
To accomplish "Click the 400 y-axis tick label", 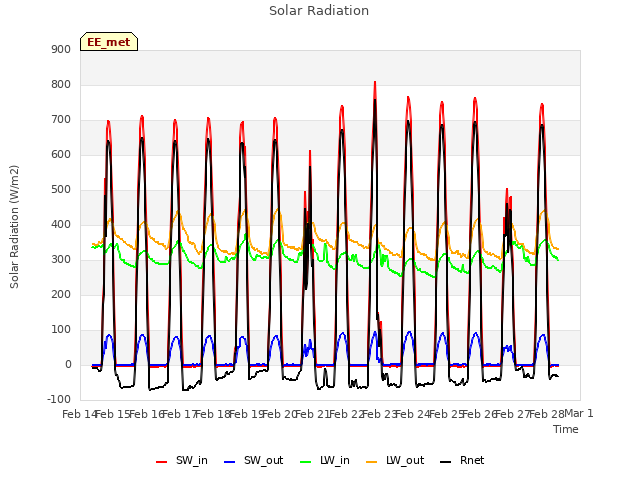I will point(61,224).
